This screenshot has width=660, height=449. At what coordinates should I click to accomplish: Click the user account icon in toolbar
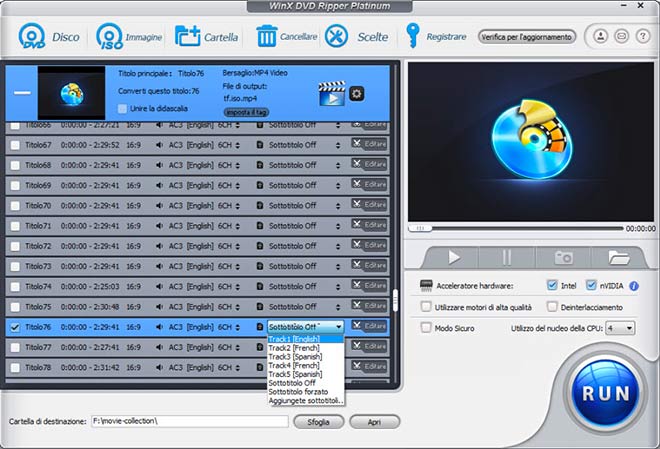tap(601, 36)
